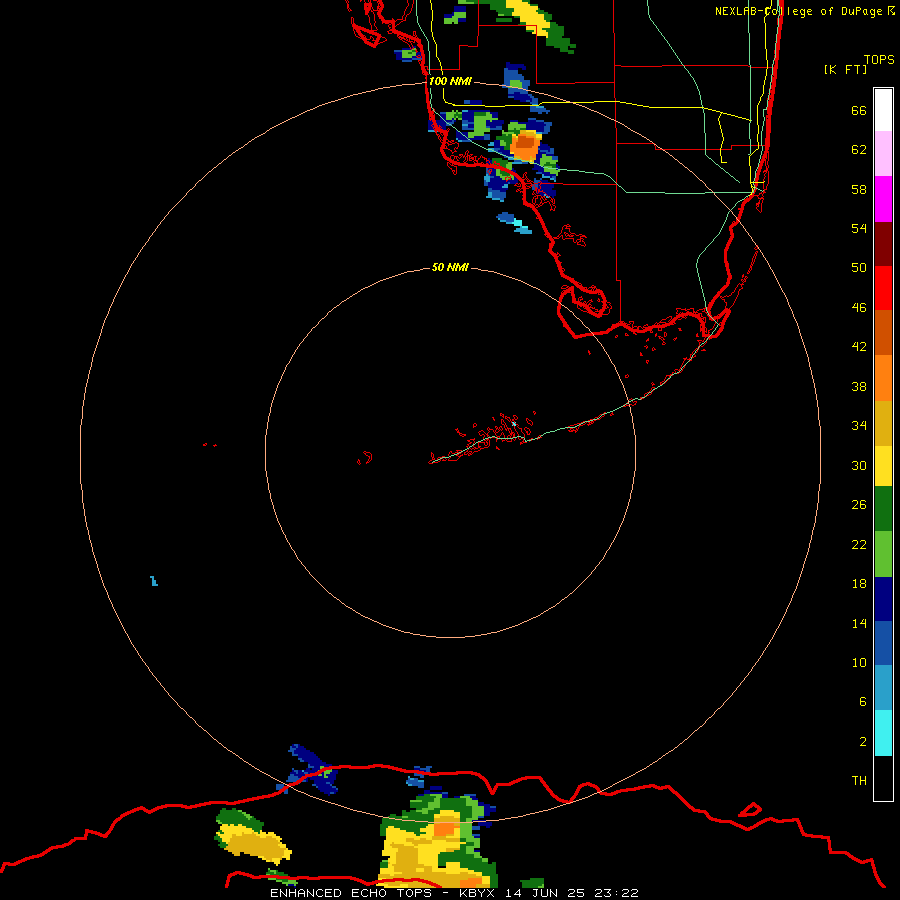This screenshot has width=900, height=900.
Task: Click the black TH threshold swatch
Action: click(x=883, y=778)
